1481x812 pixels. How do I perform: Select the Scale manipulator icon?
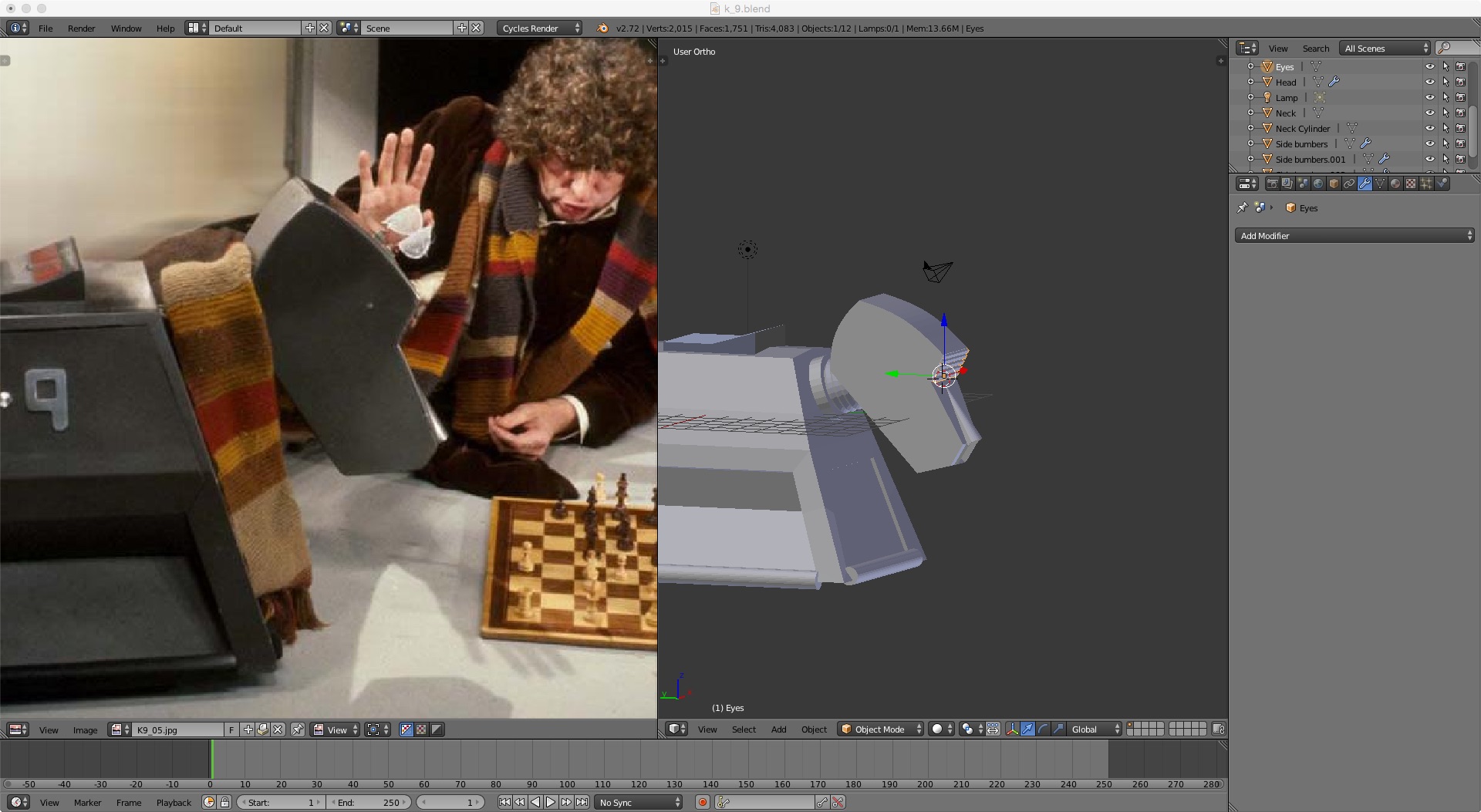[1058, 729]
